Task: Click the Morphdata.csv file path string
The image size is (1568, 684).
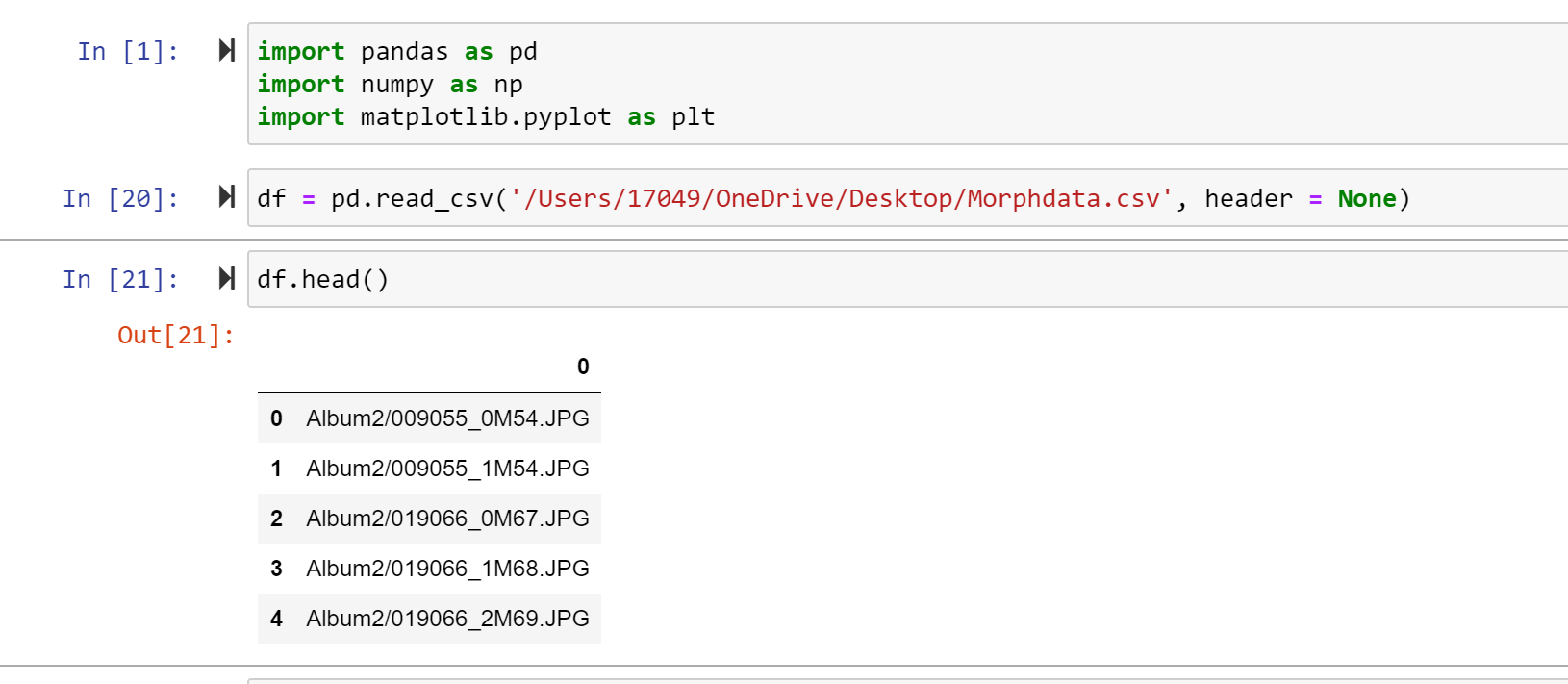Action: pos(842,198)
